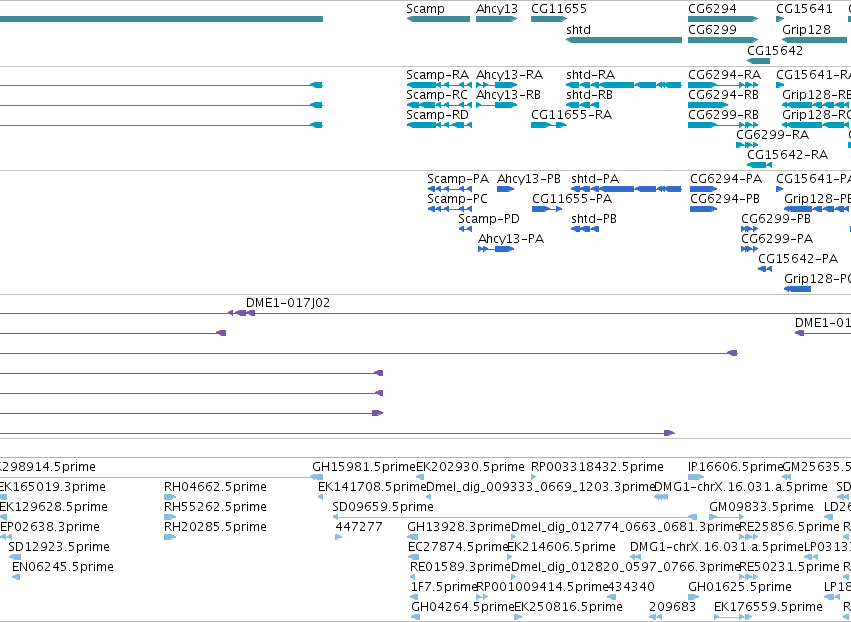Select the CG15642-RA transcript
This screenshot has height=622, width=851.
(759, 165)
